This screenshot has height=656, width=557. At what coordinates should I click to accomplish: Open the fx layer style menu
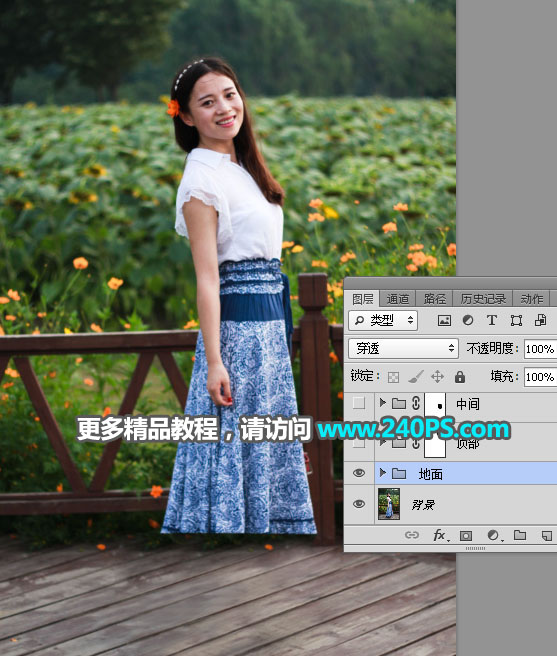coord(439,535)
